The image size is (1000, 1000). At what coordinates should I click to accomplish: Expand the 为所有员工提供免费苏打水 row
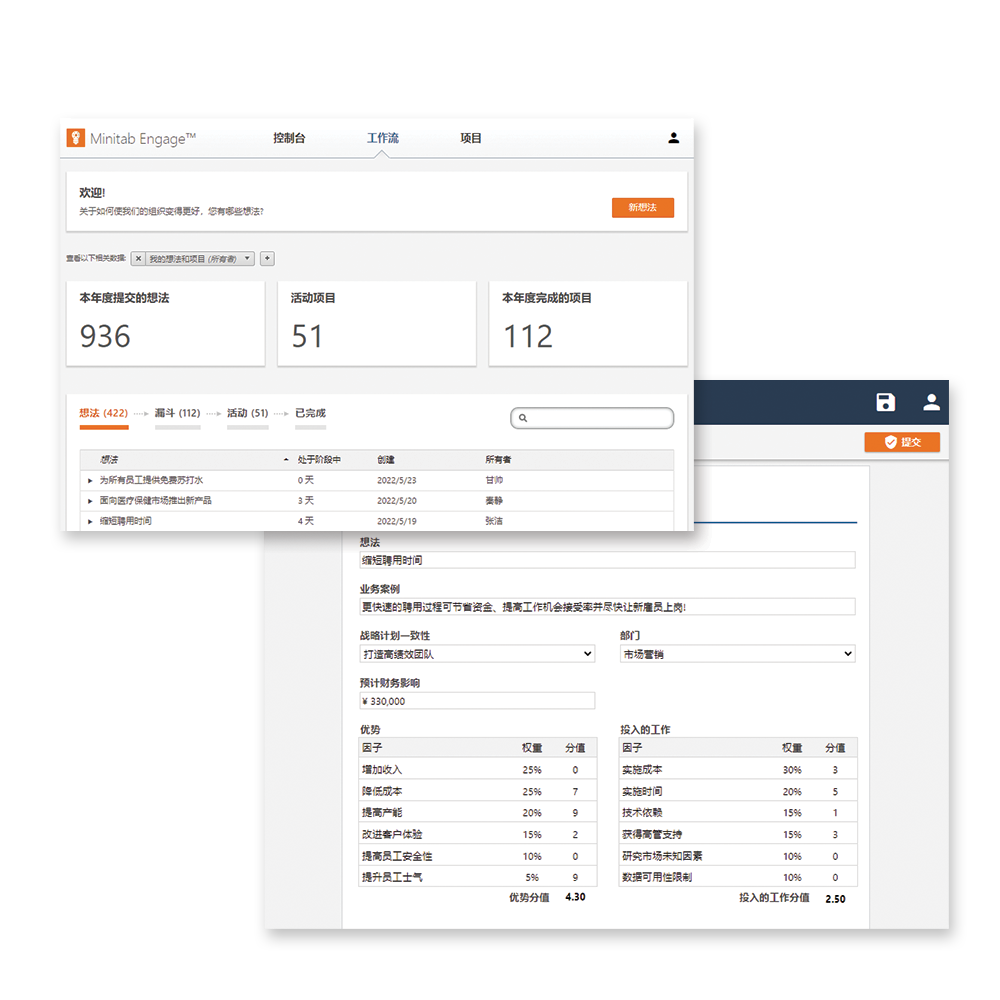tap(91, 480)
